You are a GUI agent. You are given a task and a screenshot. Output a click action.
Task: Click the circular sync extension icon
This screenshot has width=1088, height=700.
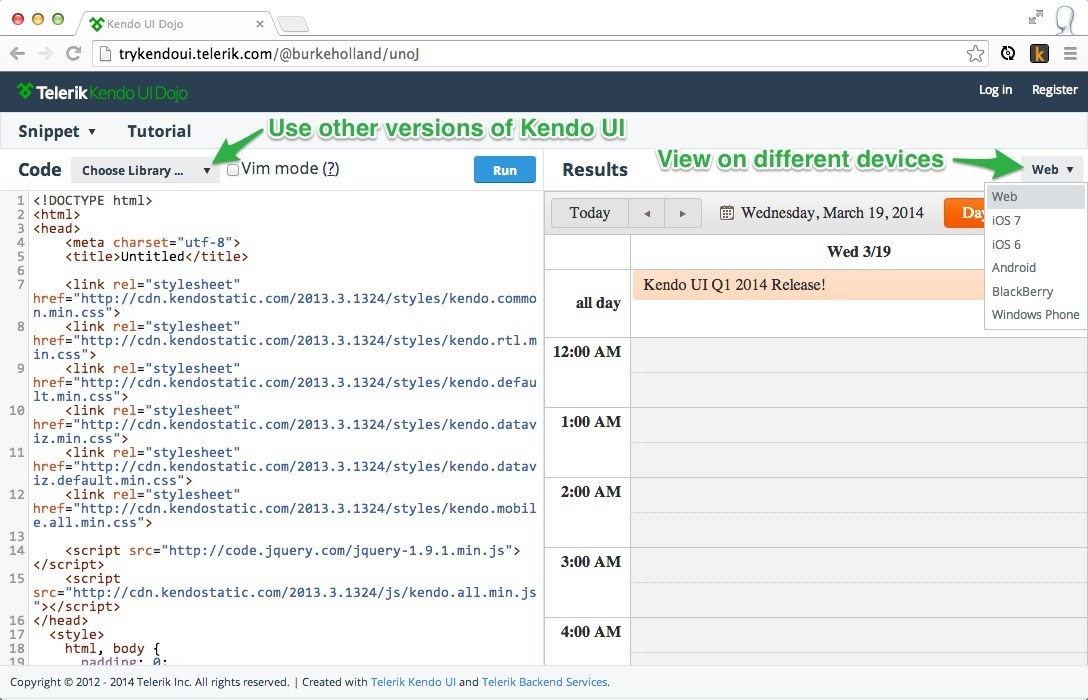coord(1008,53)
